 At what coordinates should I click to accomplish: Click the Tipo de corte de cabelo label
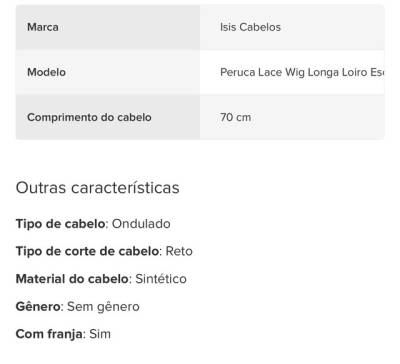click(x=87, y=251)
